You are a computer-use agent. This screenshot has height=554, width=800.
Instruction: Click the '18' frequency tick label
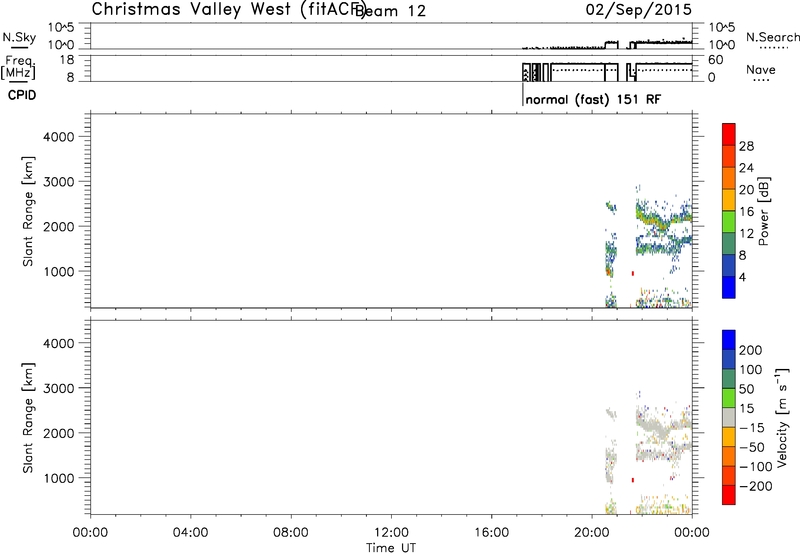(x=66, y=60)
